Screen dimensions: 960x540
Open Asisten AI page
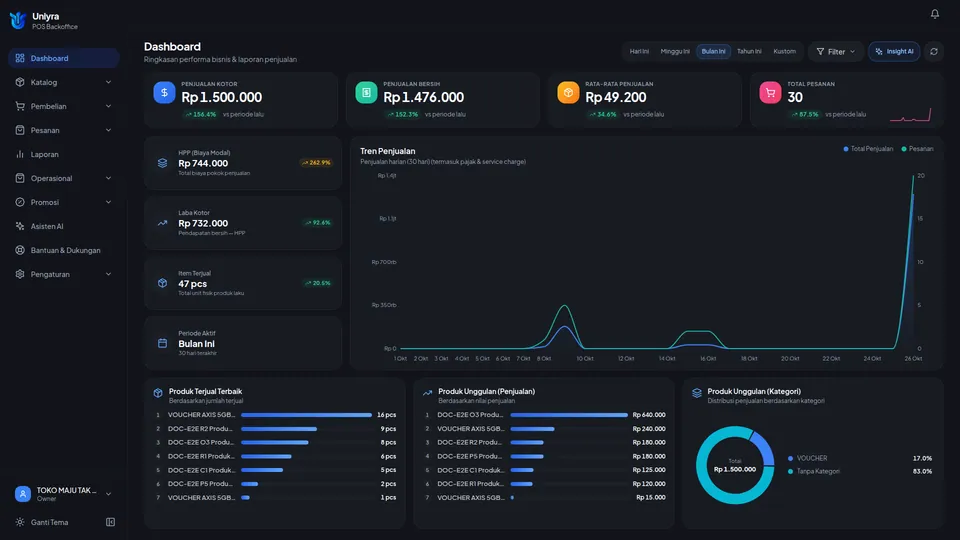click(64, 226)
